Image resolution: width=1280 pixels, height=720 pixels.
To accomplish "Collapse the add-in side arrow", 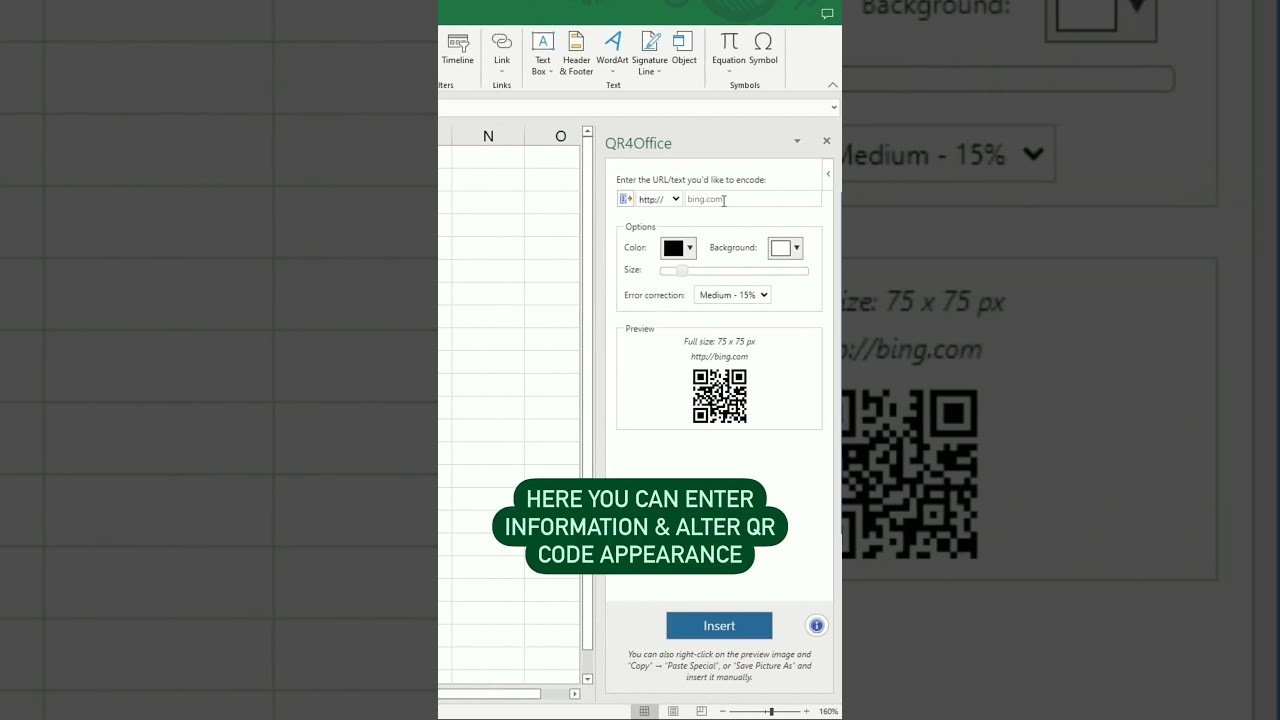I will coord(828,174).
